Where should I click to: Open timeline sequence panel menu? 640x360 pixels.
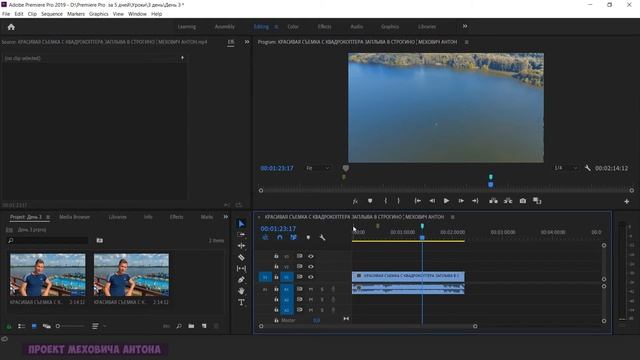pyautogui.click(x=453, y=217)
